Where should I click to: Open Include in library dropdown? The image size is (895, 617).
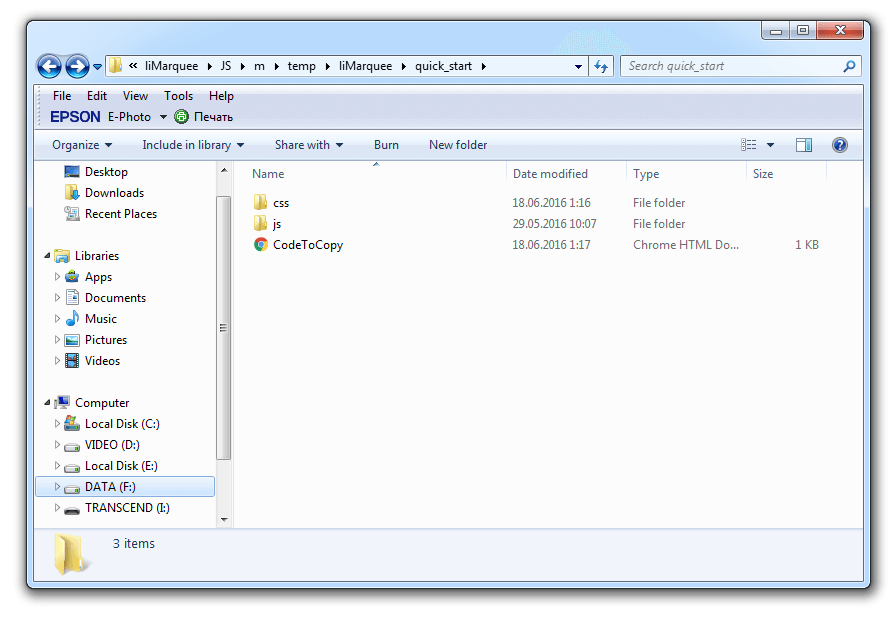pos(193,145)
